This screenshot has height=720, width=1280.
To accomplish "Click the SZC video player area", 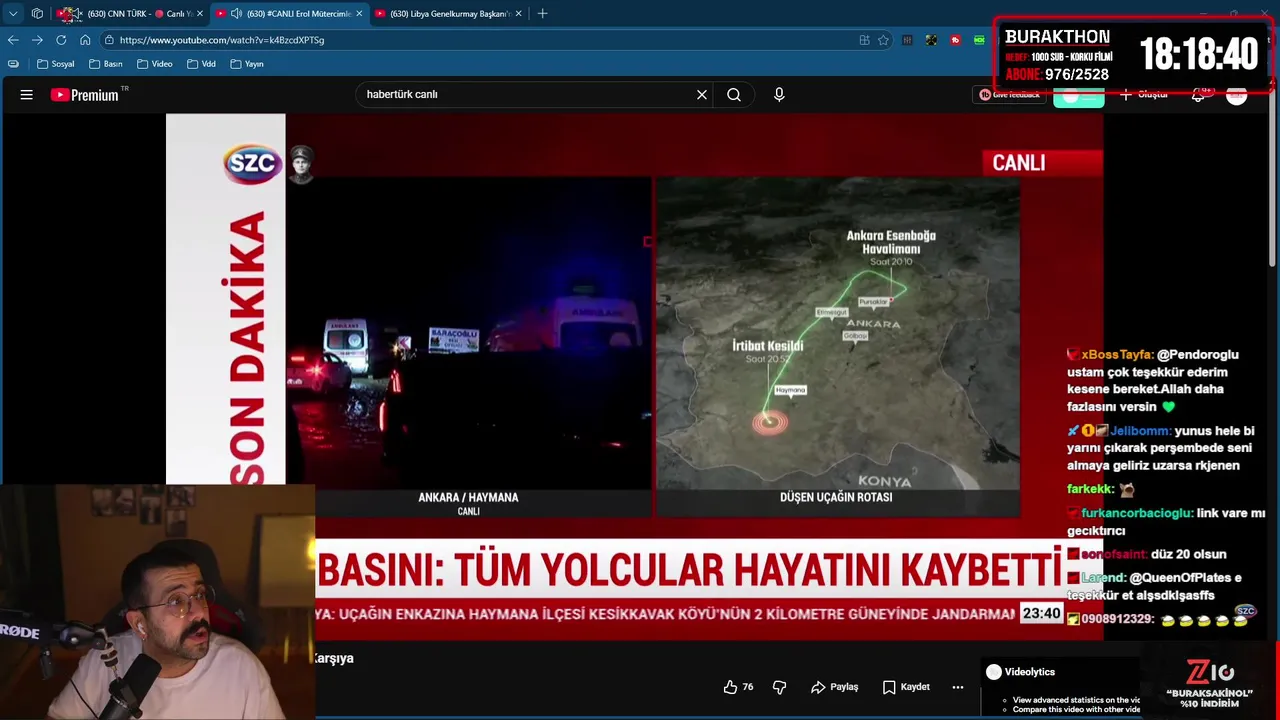I will tap(634, 376).
